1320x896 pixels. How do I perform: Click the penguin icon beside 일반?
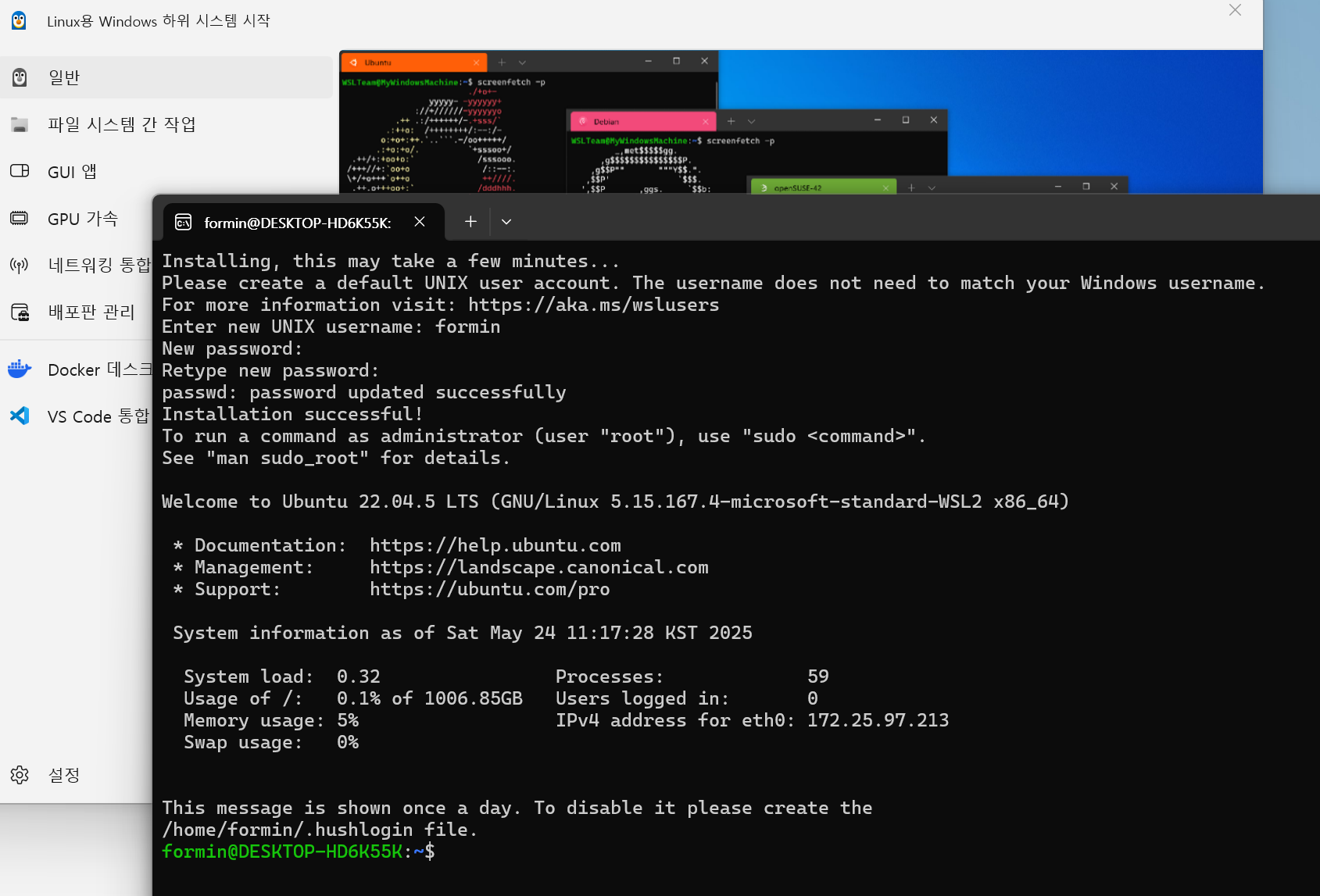tap(20, 77)
